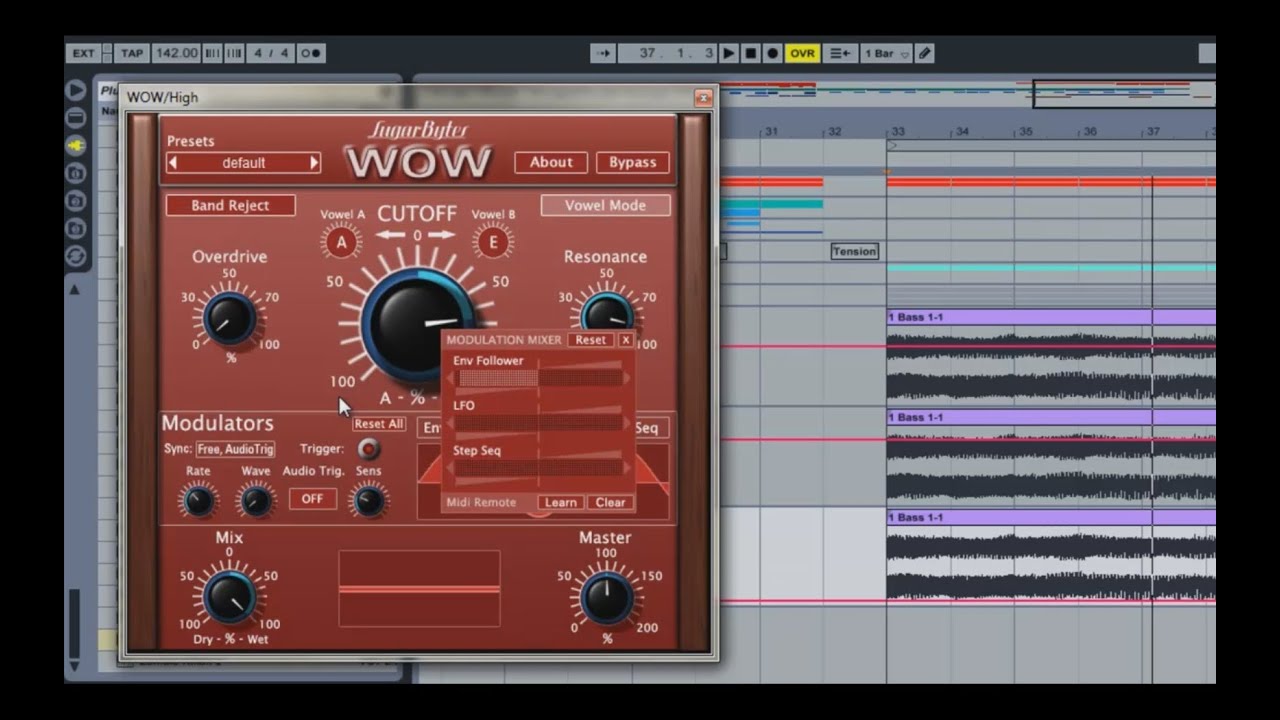This screenshot has height=720, width=1280.
Task: Open file browser 3 sidebar icon
Action: click(x=76, y=229)
